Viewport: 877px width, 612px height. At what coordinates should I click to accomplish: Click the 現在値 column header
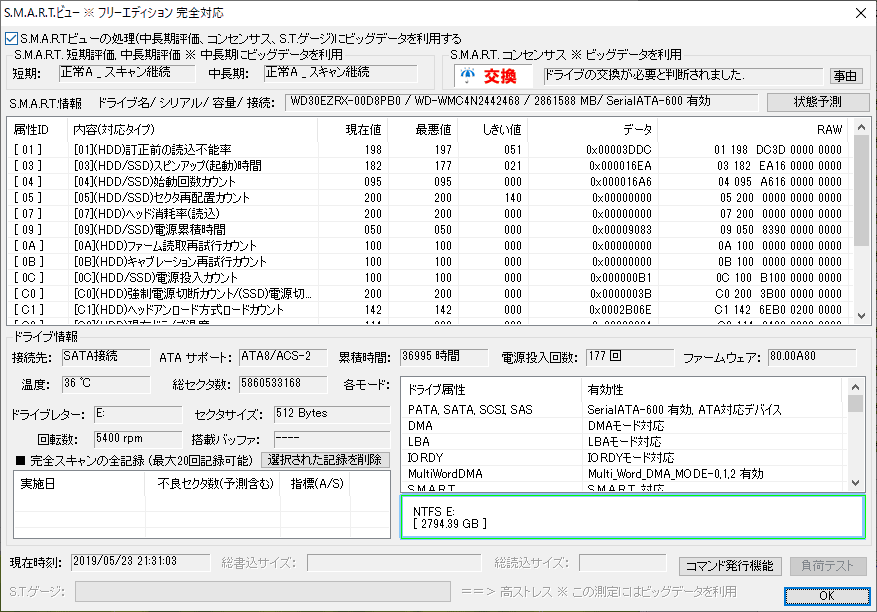point(352,130)
